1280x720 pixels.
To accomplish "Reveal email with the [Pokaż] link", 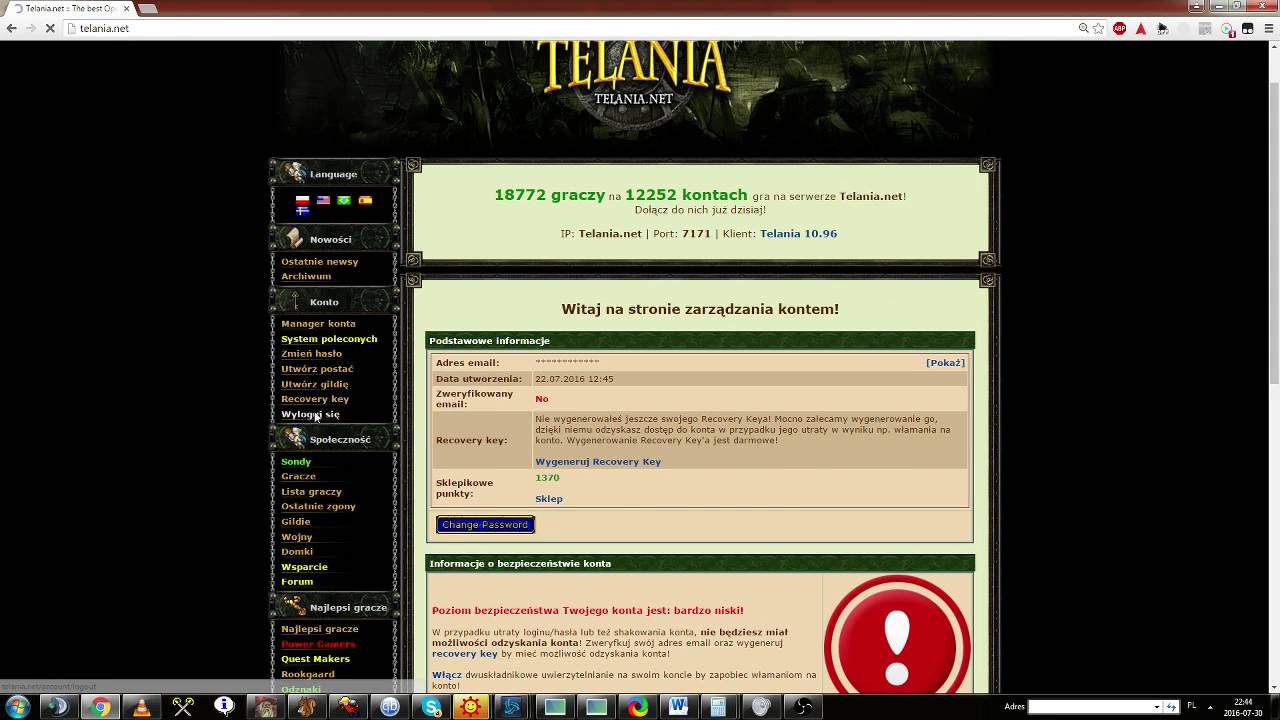I will click(x=945, y=363).
